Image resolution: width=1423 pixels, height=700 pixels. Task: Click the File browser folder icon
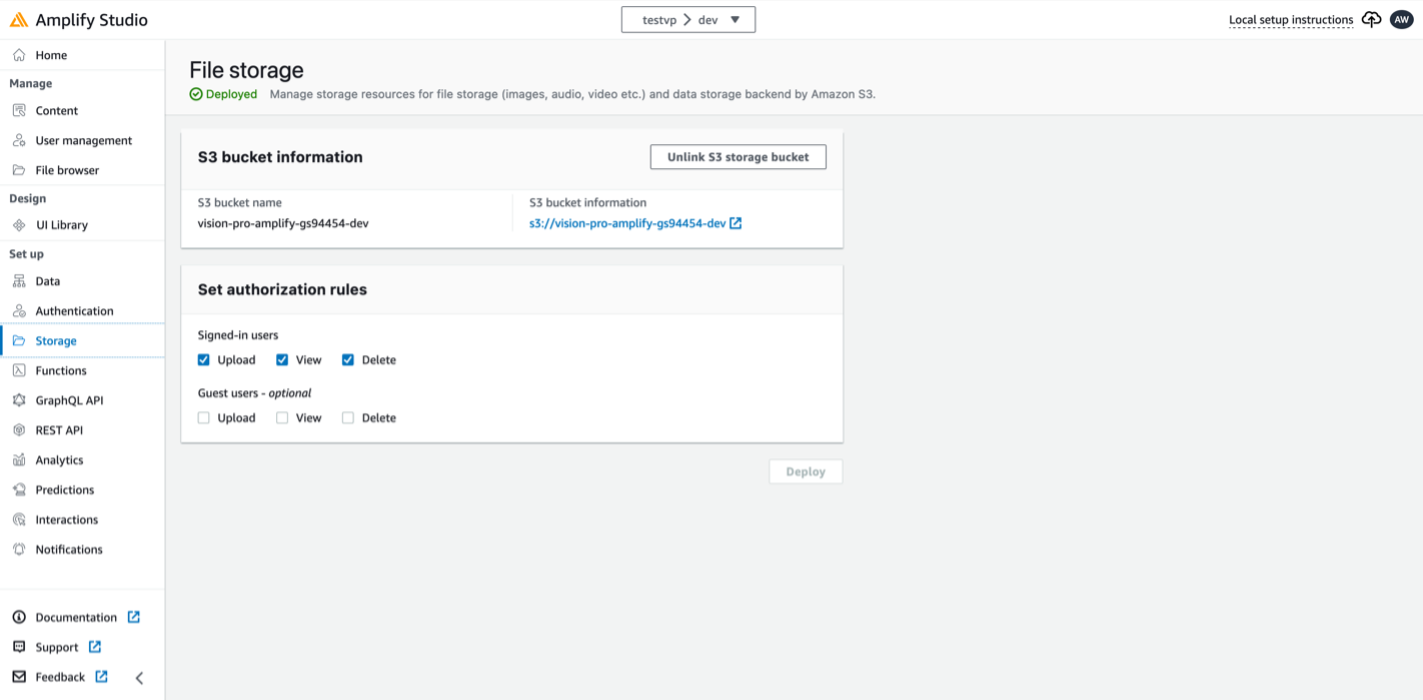19,170
